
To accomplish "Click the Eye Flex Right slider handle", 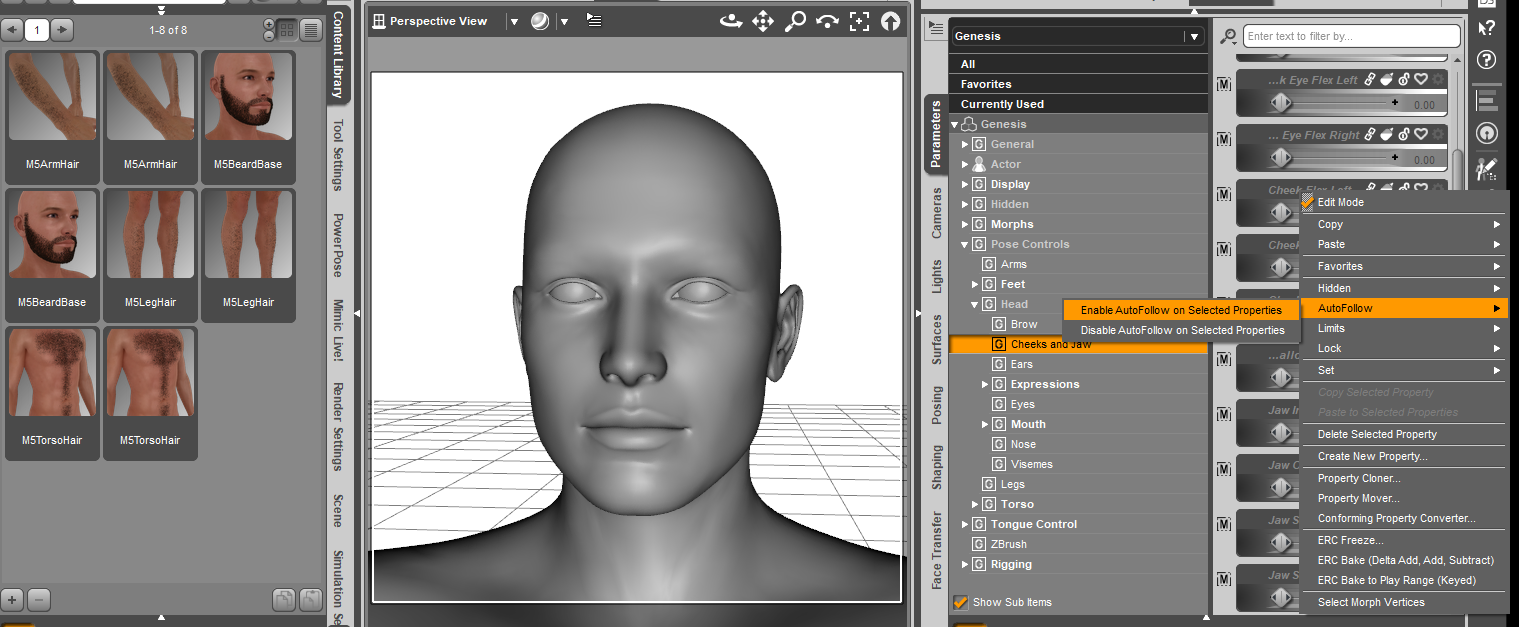I will [1281, 157].
